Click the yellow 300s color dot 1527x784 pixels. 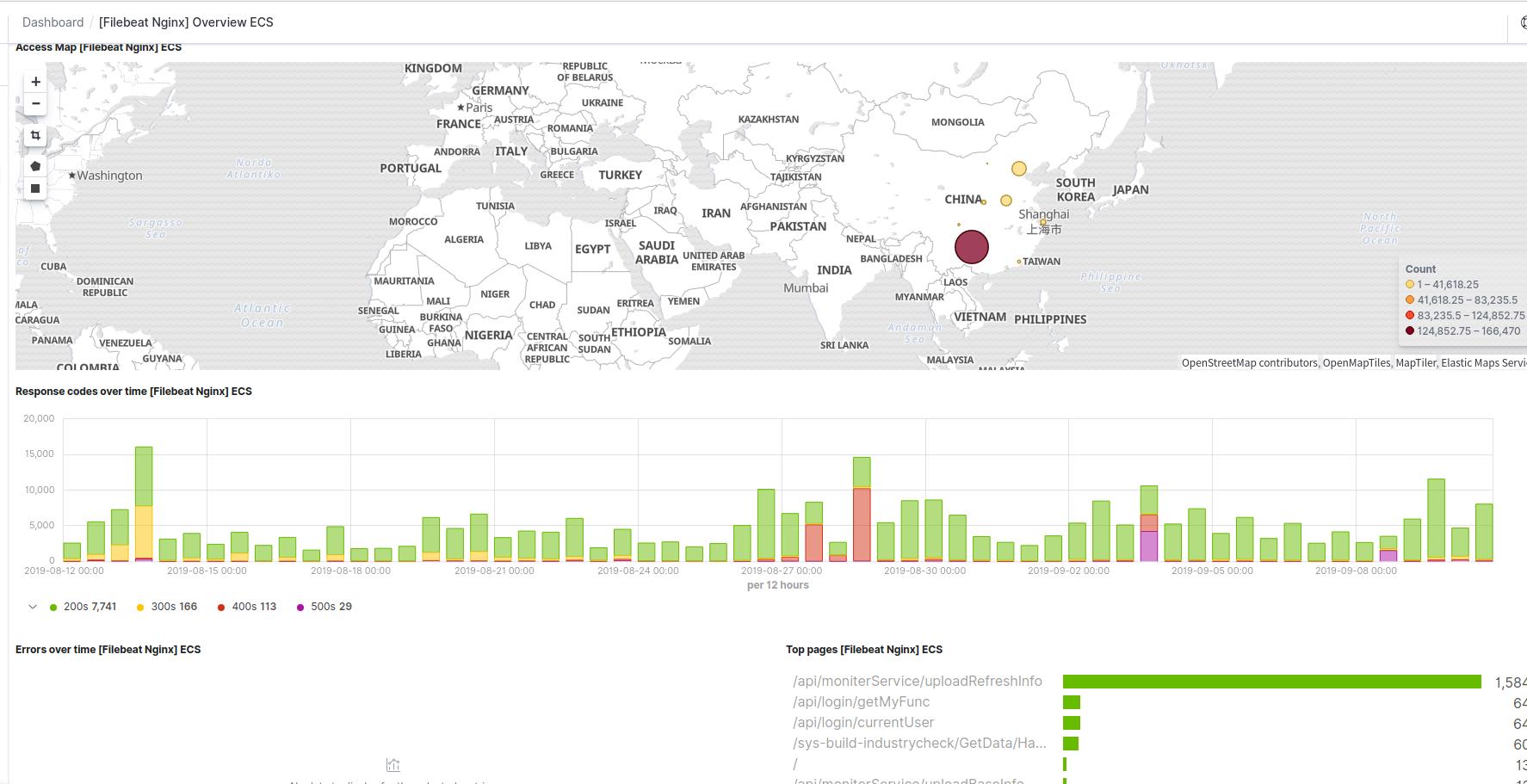140,608
